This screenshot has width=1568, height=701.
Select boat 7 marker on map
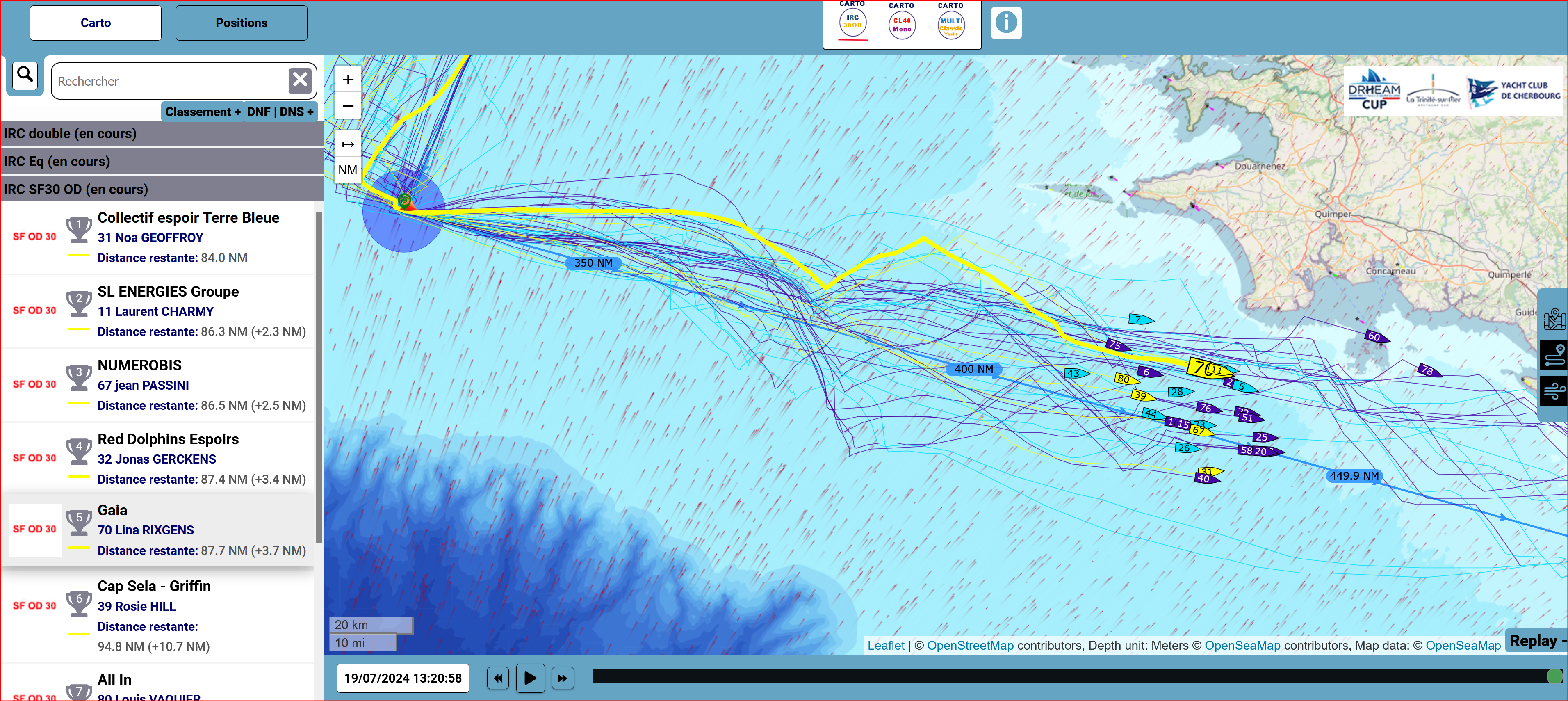(x=1140, y=319)
